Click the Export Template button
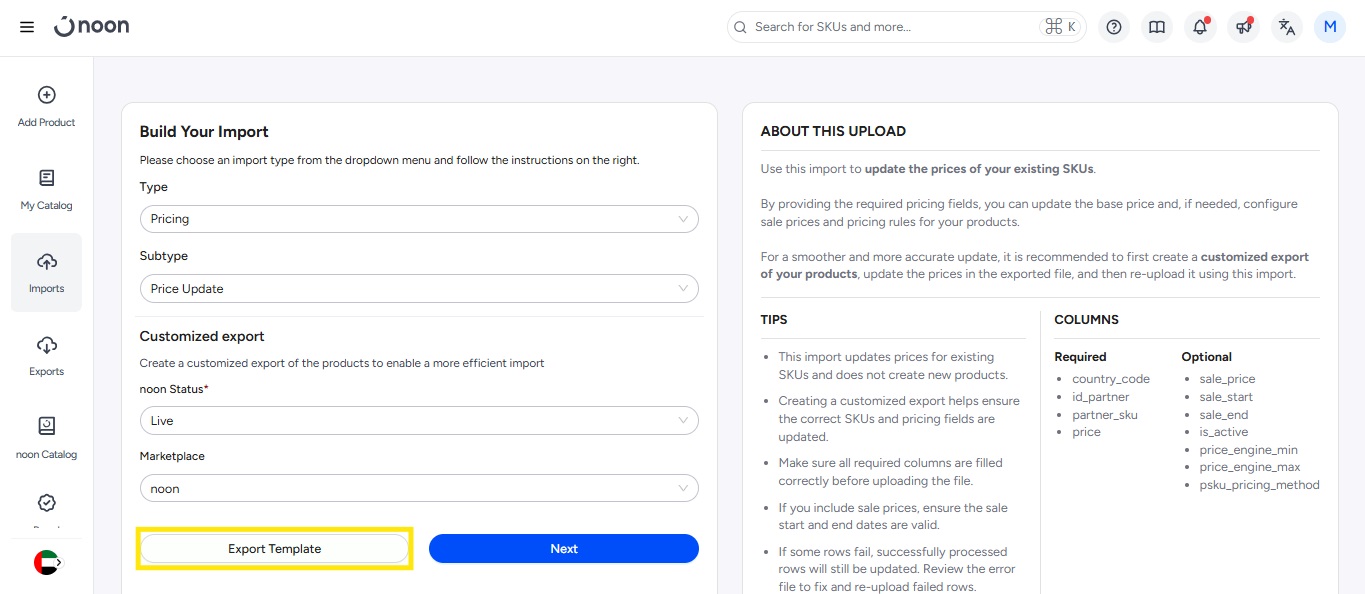The width and height of the screenshot is (1365, 594). (274, 549)
